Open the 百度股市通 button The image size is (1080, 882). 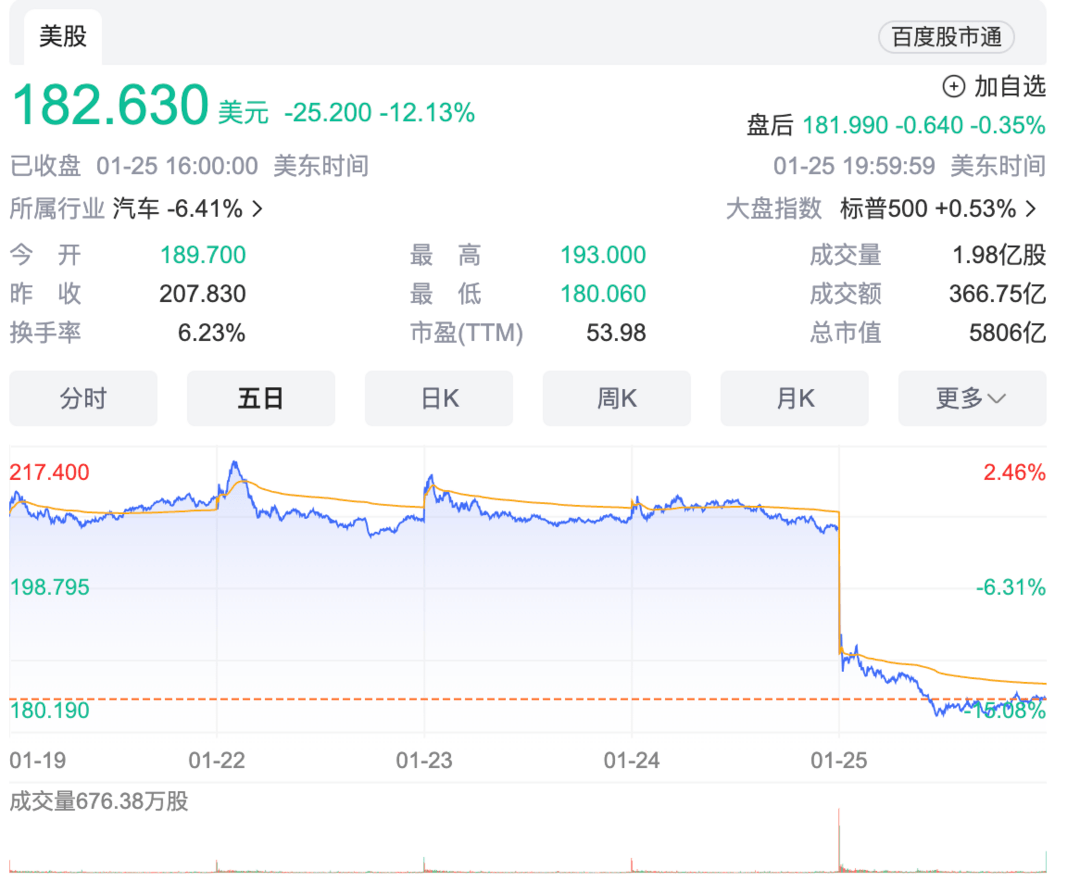[x=946, y=37]
